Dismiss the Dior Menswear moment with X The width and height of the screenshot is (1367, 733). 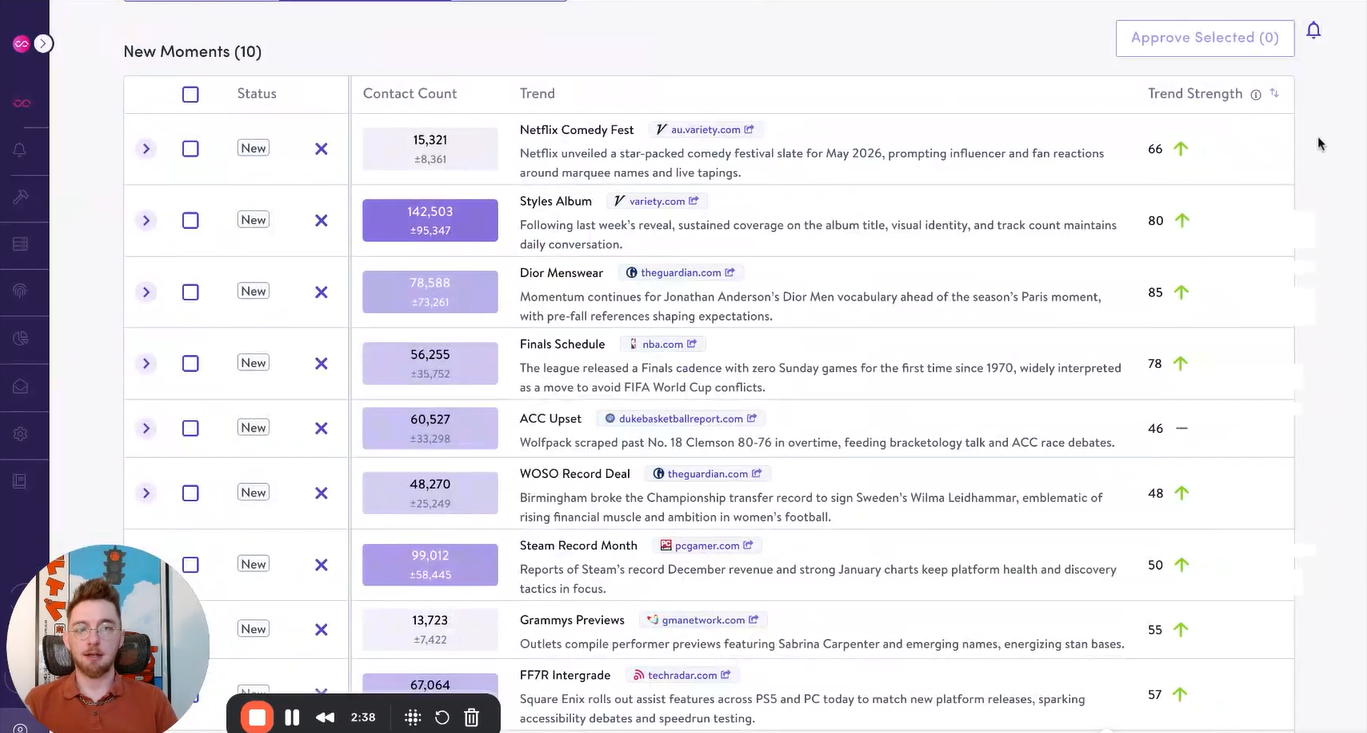pos(321,292)
